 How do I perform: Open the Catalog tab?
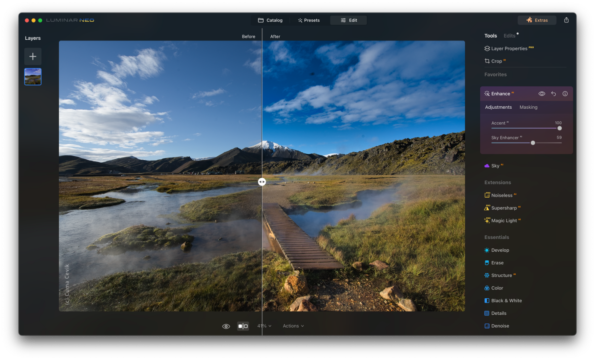270,20
